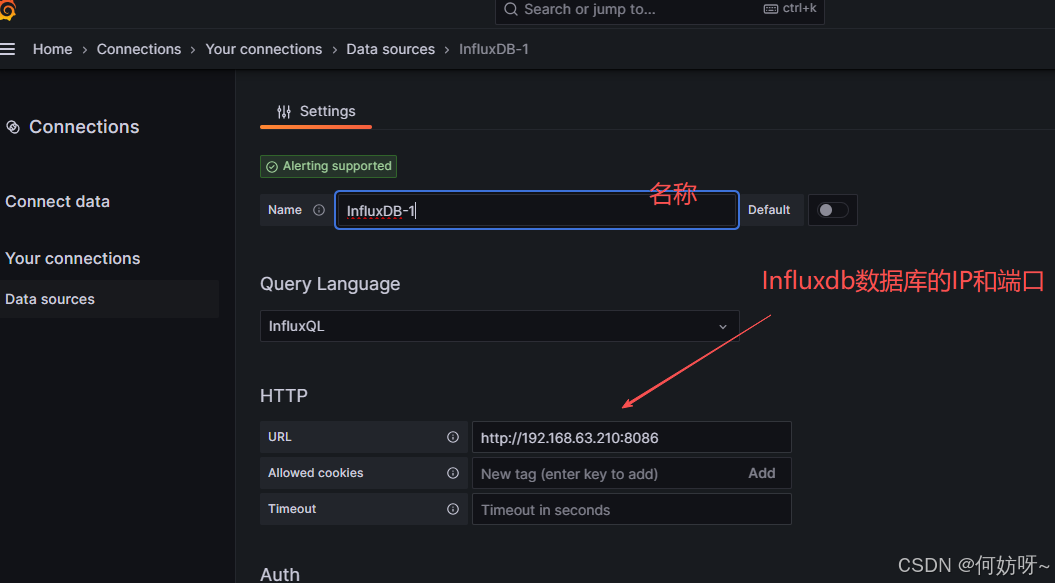
Task: Click the Query Language heading
Action: coord(330,284)
